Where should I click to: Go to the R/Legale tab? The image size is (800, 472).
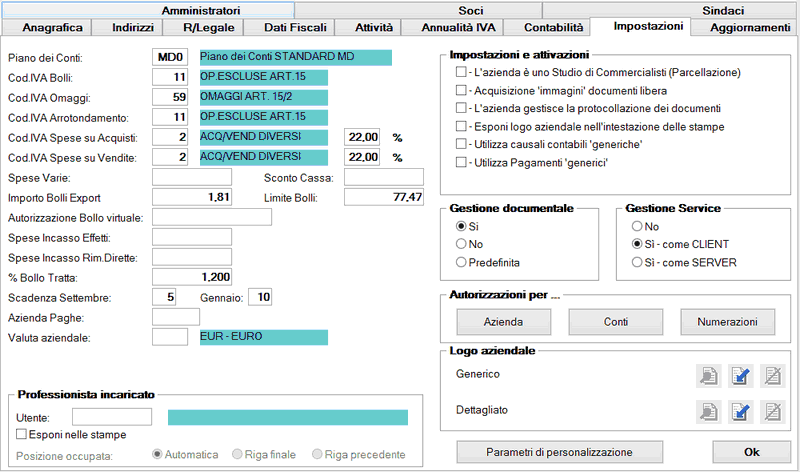pos(203,28)
